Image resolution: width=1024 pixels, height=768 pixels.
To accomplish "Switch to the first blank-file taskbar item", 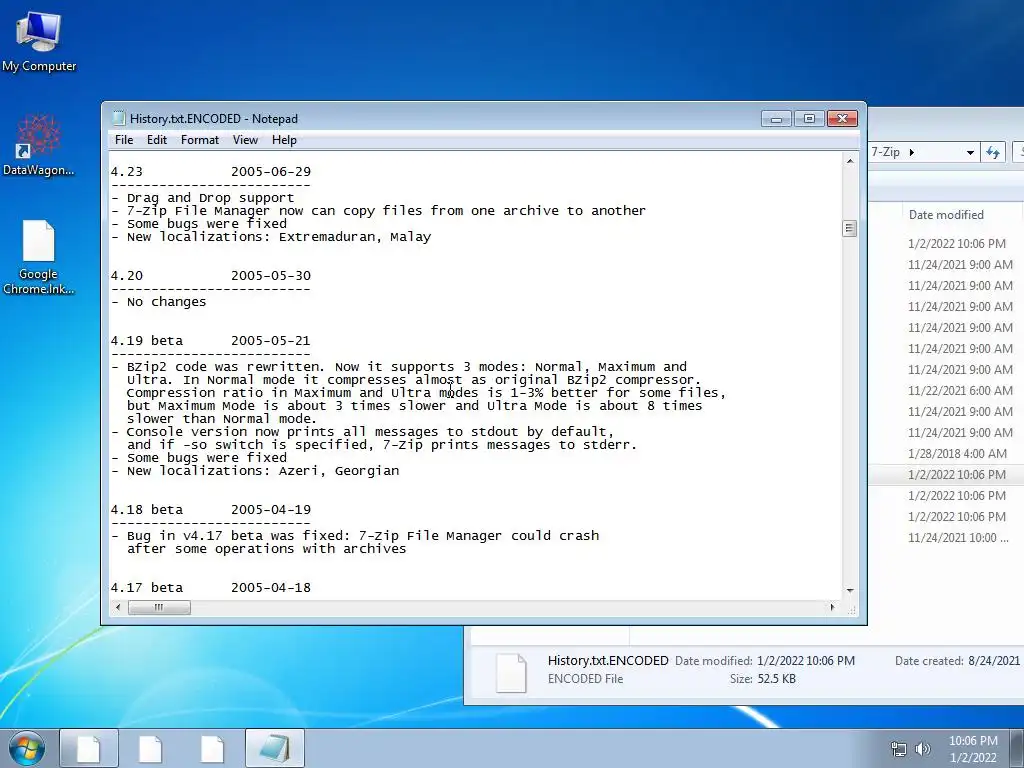I will (x=89, y=748).
